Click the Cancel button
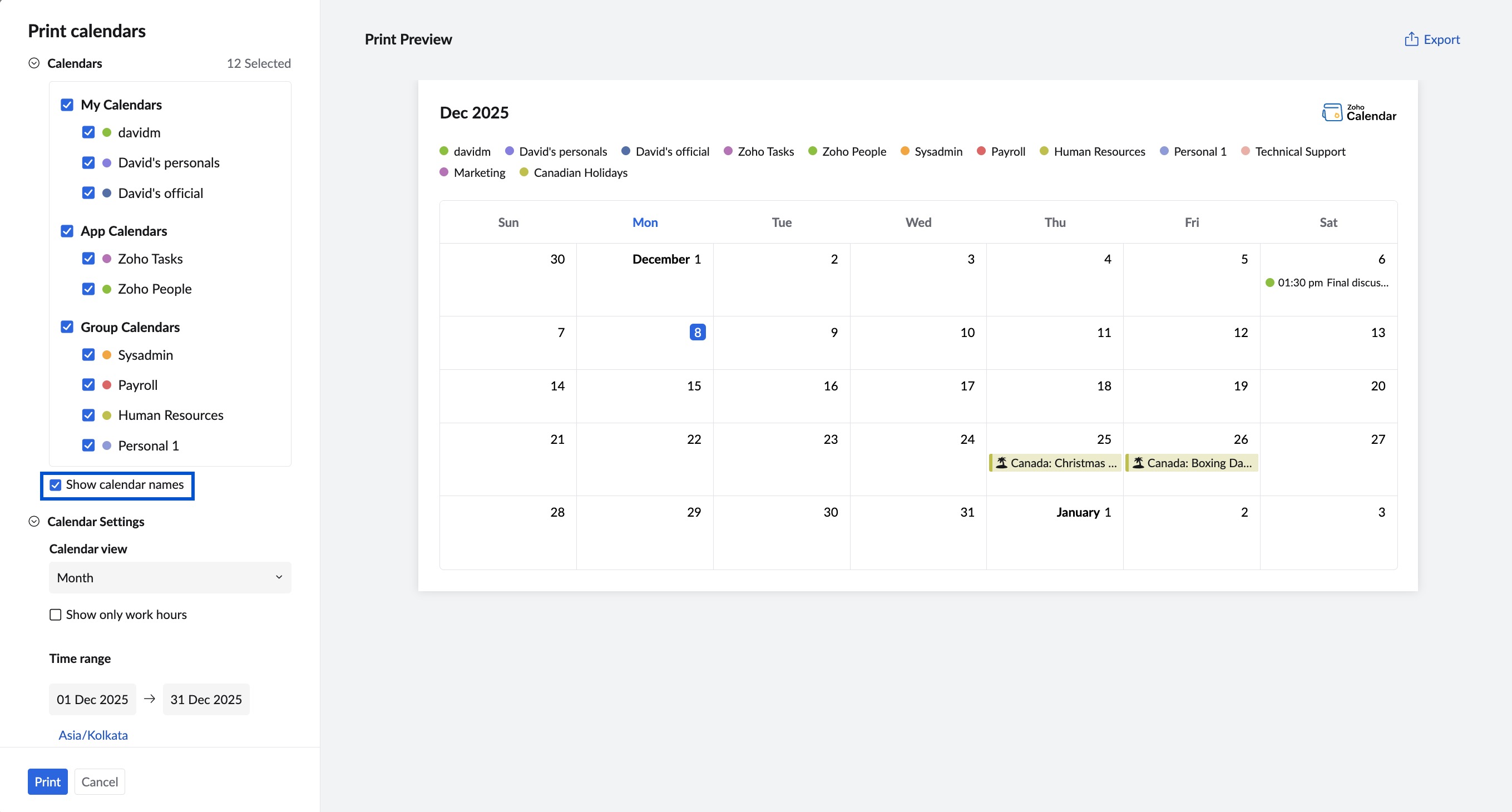 99,781
